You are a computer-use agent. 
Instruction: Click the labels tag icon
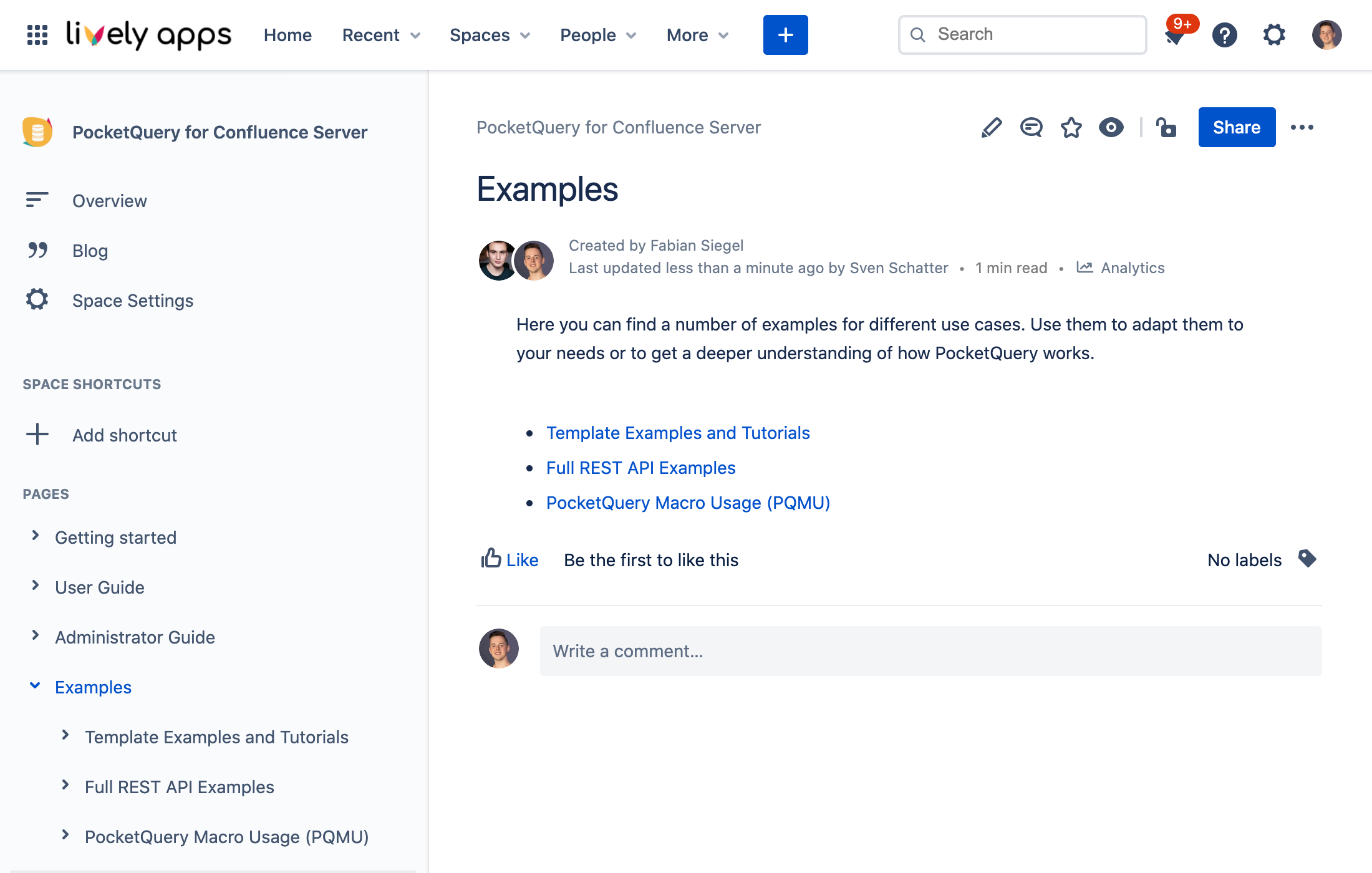pos(1307,559)
